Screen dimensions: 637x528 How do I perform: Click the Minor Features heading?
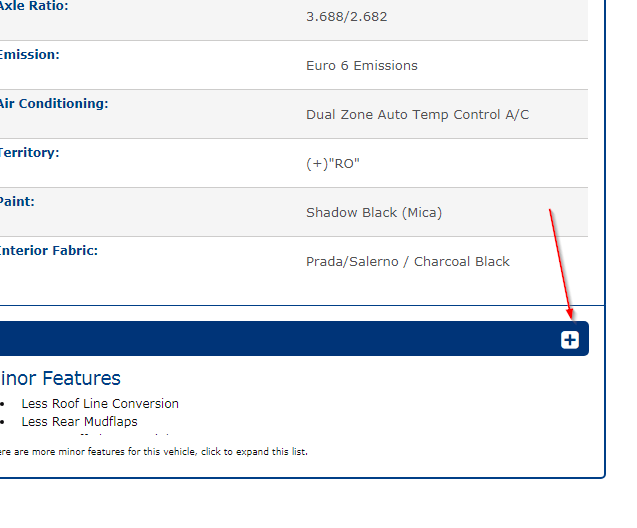click(60, 378)
